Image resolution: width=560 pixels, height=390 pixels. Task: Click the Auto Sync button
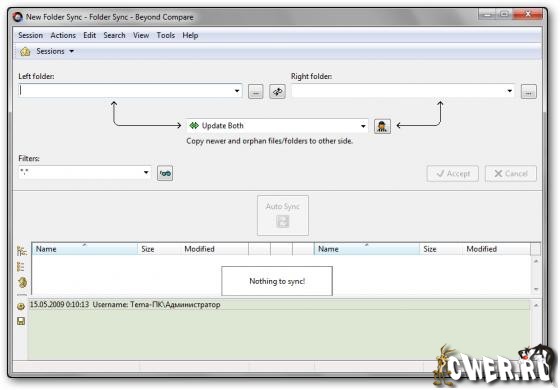(283, 215)
